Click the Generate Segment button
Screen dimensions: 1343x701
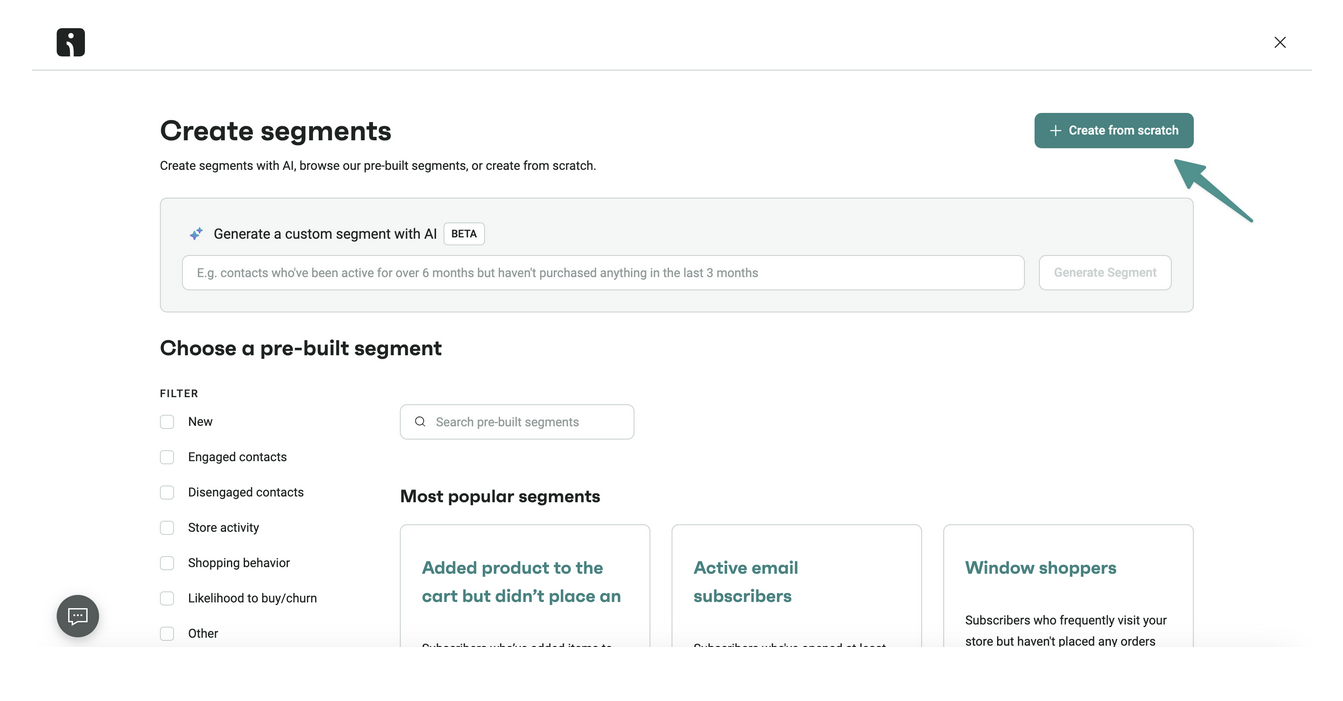[x=1105, y=272]
